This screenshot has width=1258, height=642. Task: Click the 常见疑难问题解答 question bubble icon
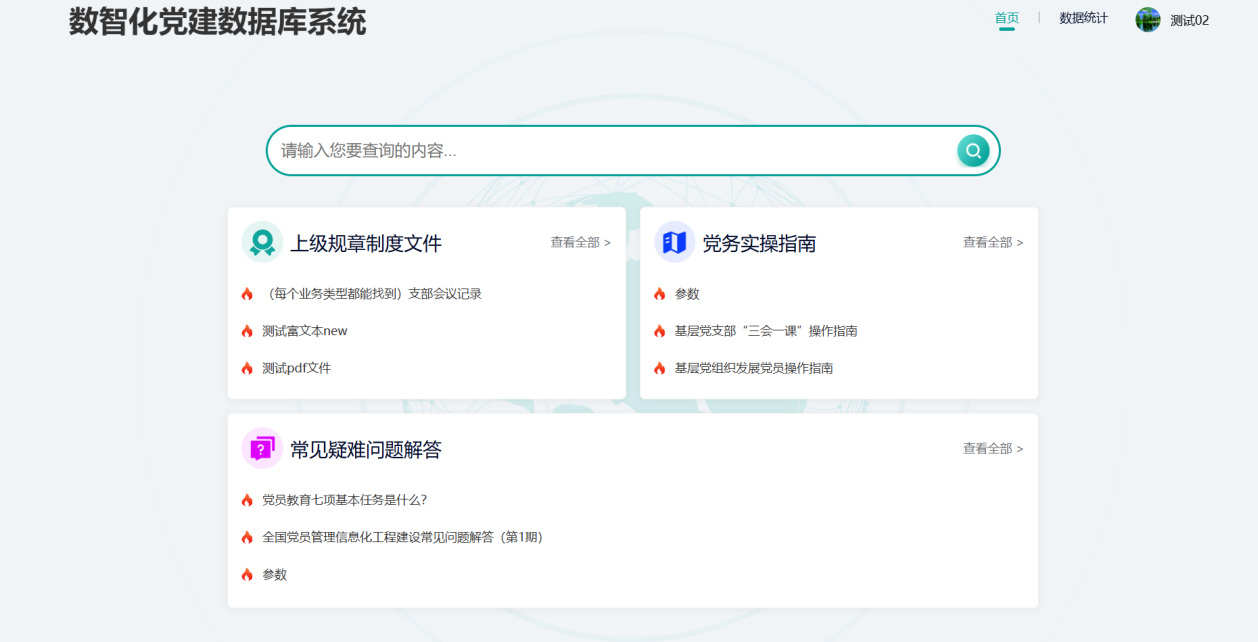[x=262, y=448]
